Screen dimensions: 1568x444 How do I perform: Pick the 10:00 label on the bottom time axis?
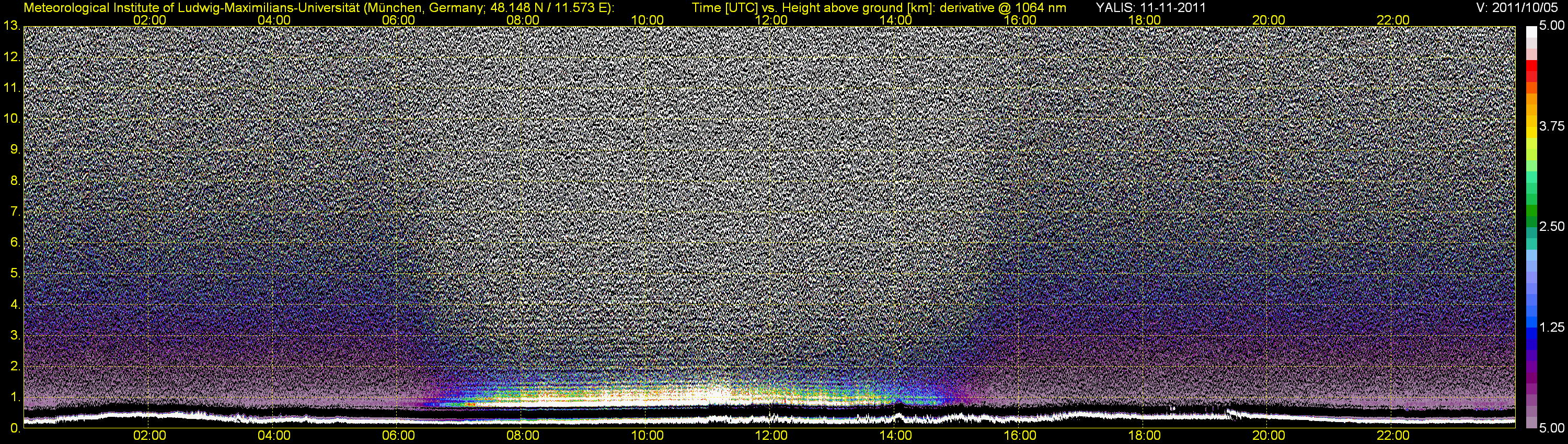pyautogui.click(x=647, y=436)
